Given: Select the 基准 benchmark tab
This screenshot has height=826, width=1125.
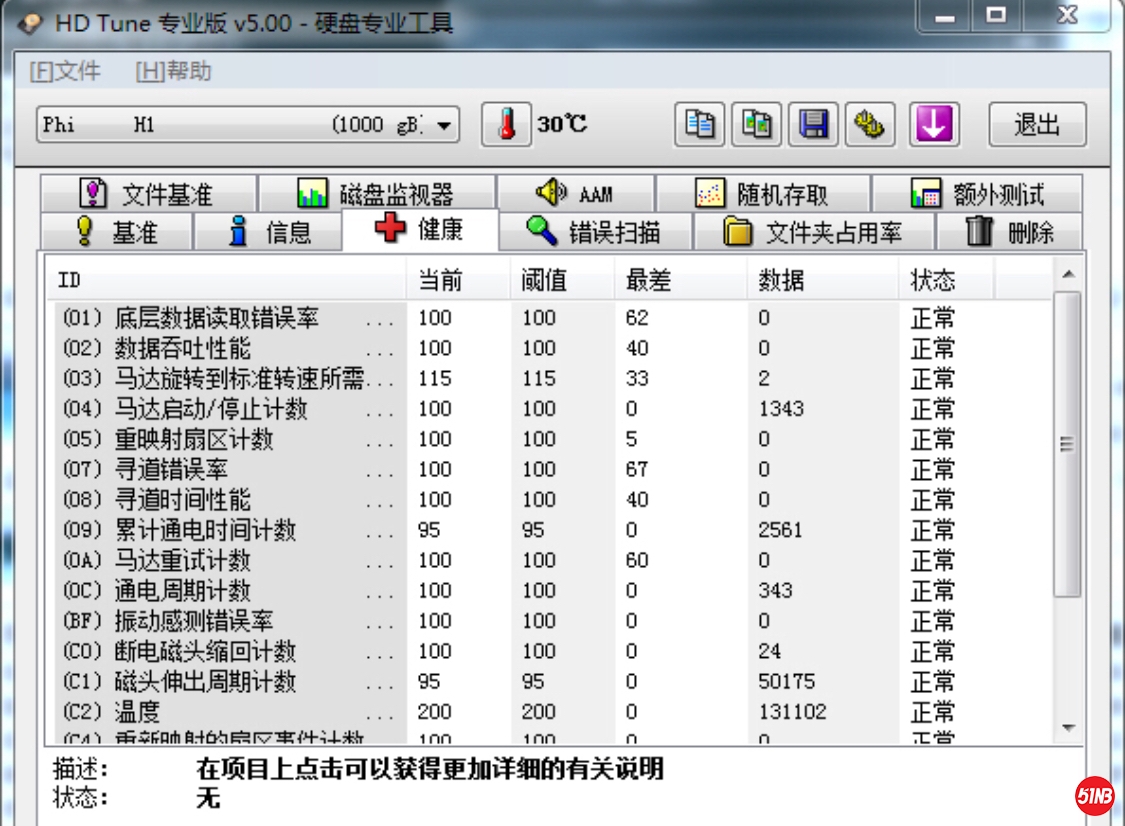Looking at the screenshot, I should coord(117,232).
